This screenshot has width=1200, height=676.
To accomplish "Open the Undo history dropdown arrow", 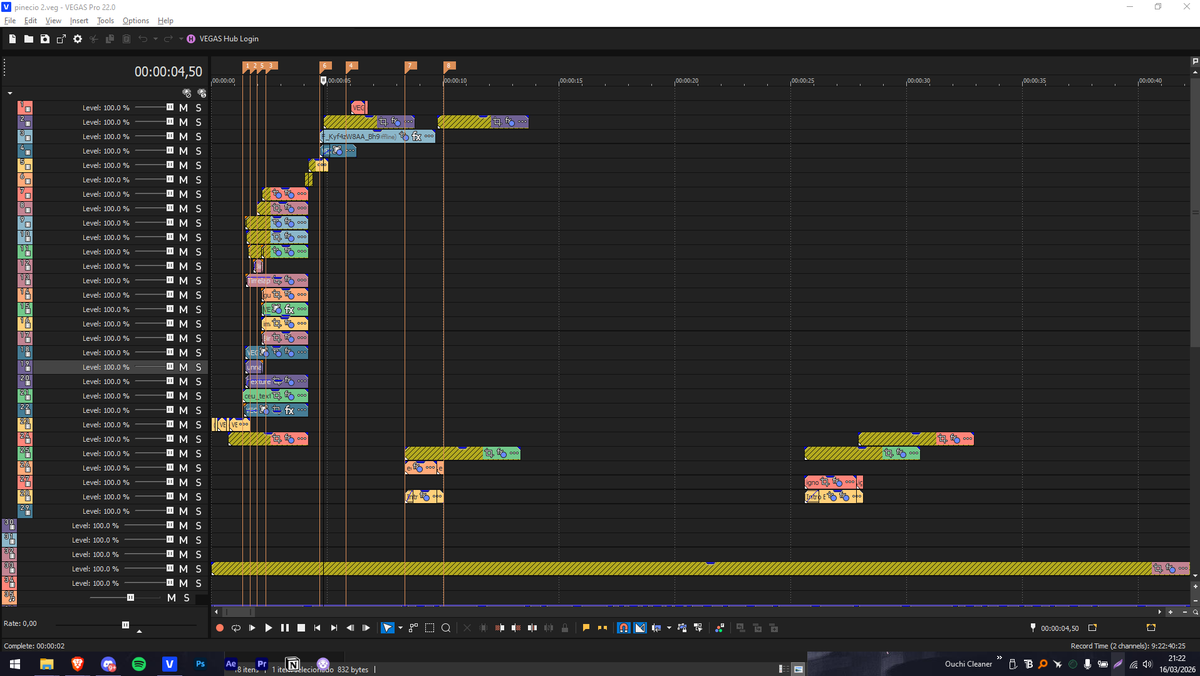I will [x=153, y=39].
